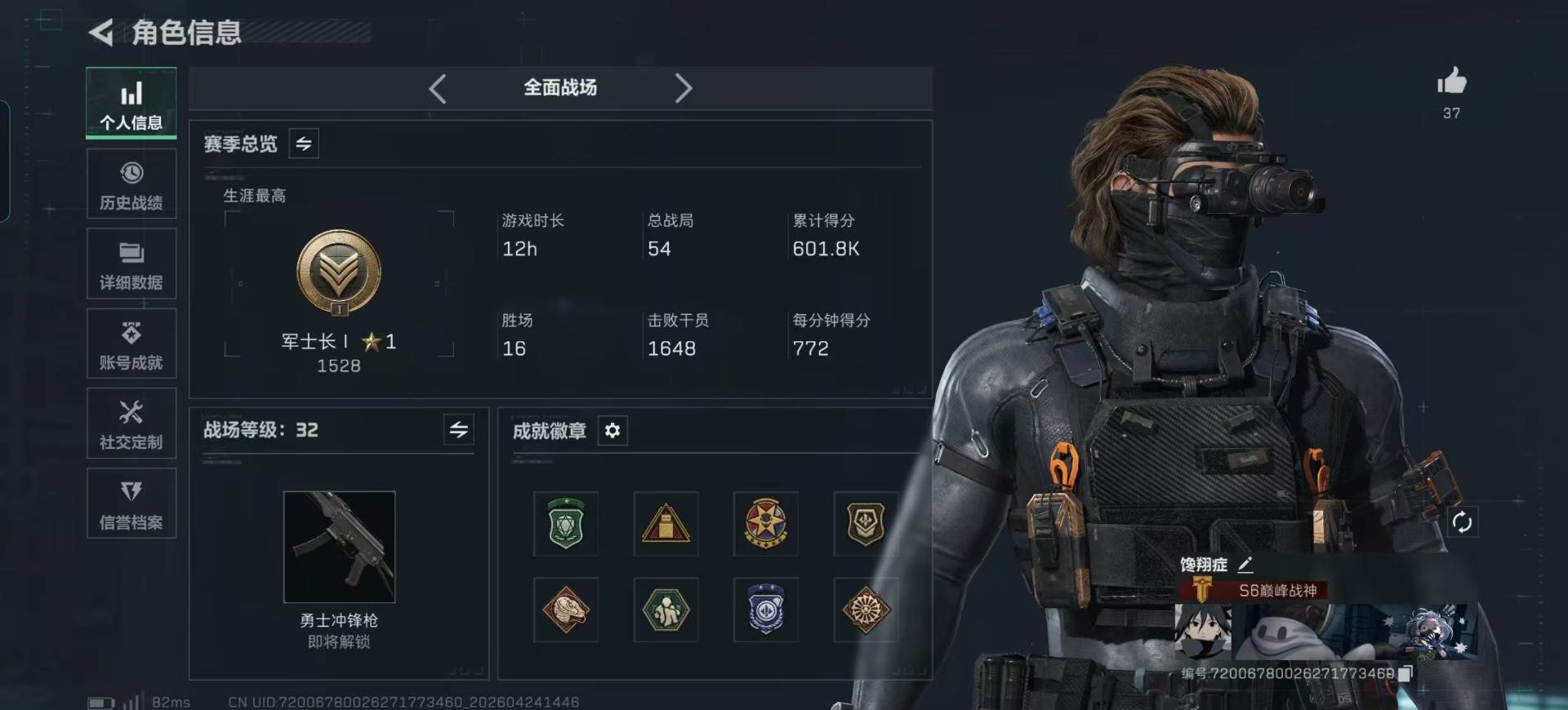Image resolution: width=1568 pixels, height=710 pixels.
Task: Edit nickname with the pencil icon
Action: pos(1245,564)
